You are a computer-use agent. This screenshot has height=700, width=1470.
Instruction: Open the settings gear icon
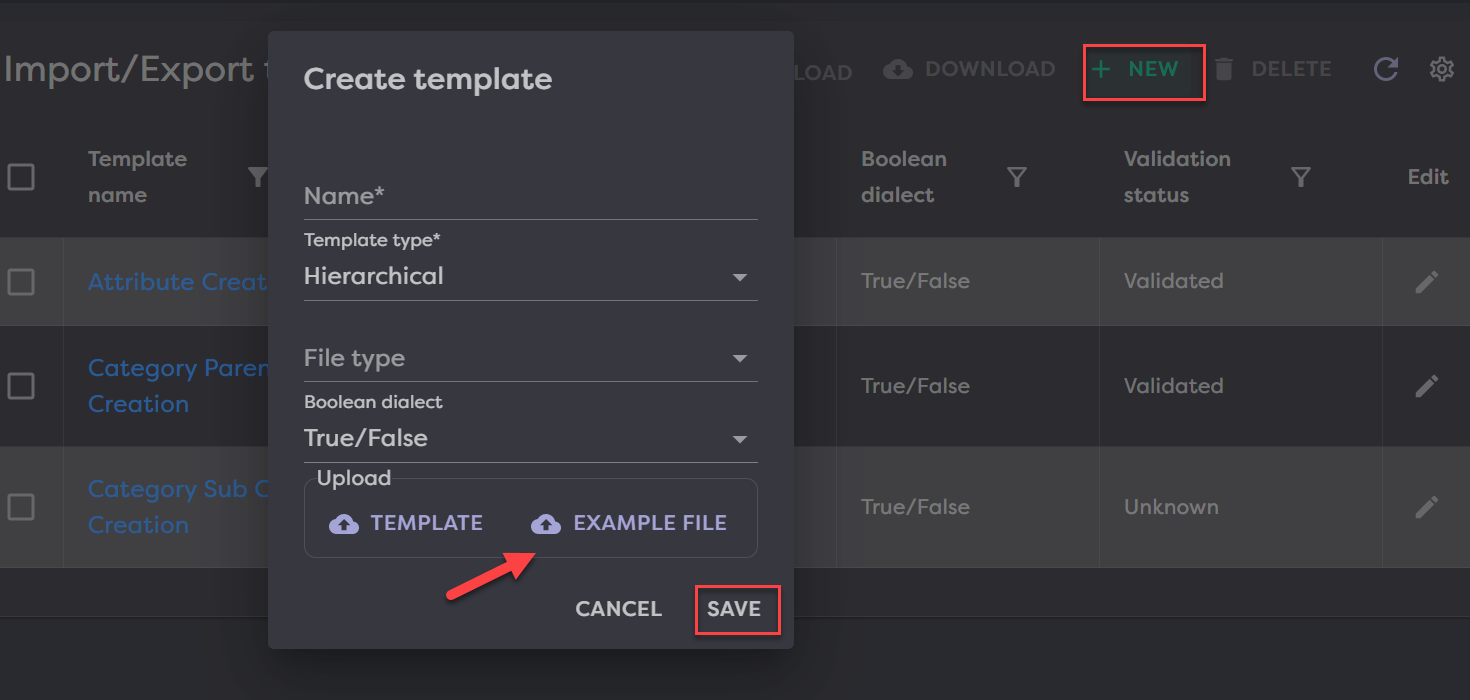pos(1441,69)
